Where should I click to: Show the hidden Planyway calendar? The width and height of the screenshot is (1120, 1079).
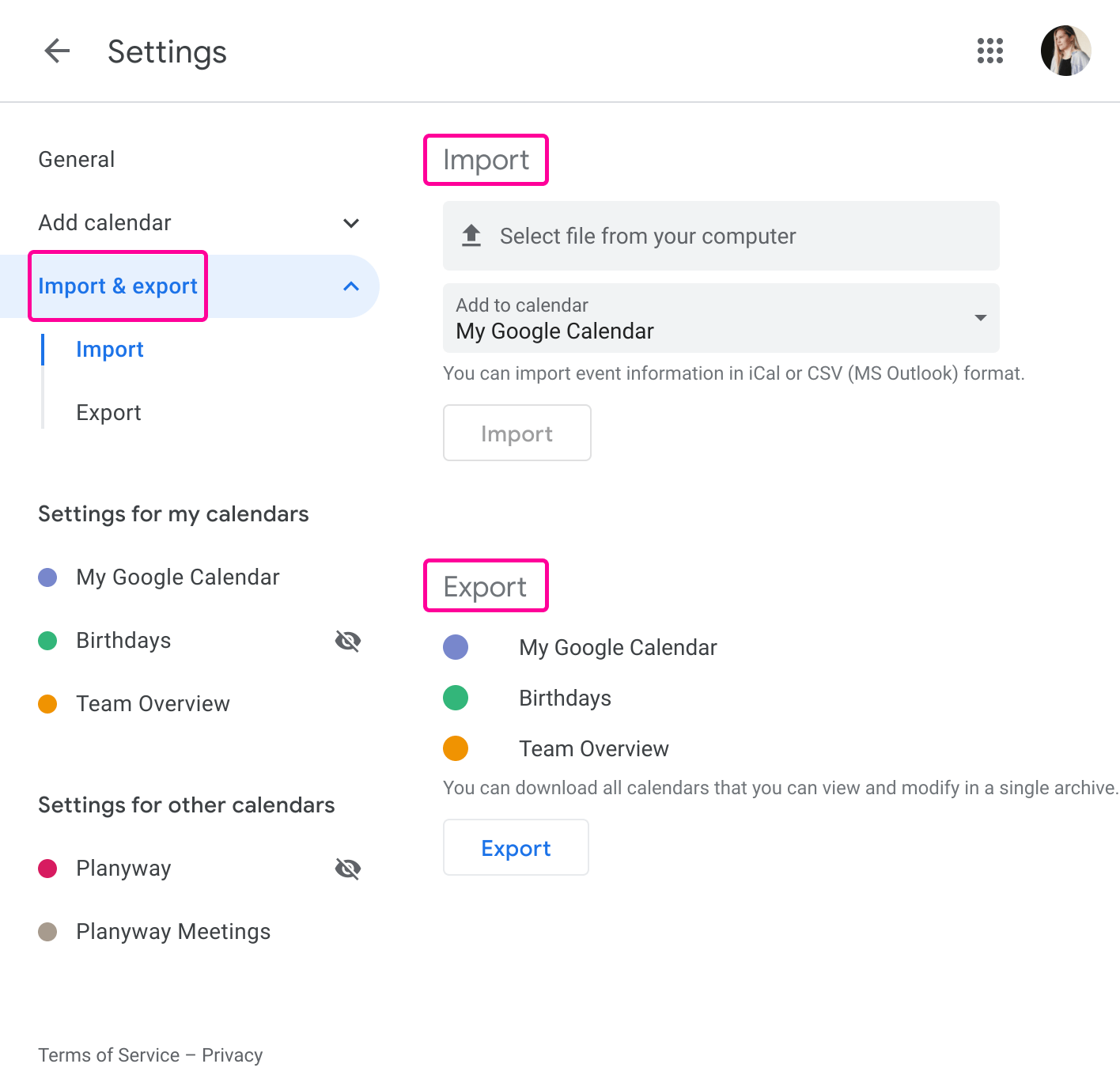coord(348,868)
